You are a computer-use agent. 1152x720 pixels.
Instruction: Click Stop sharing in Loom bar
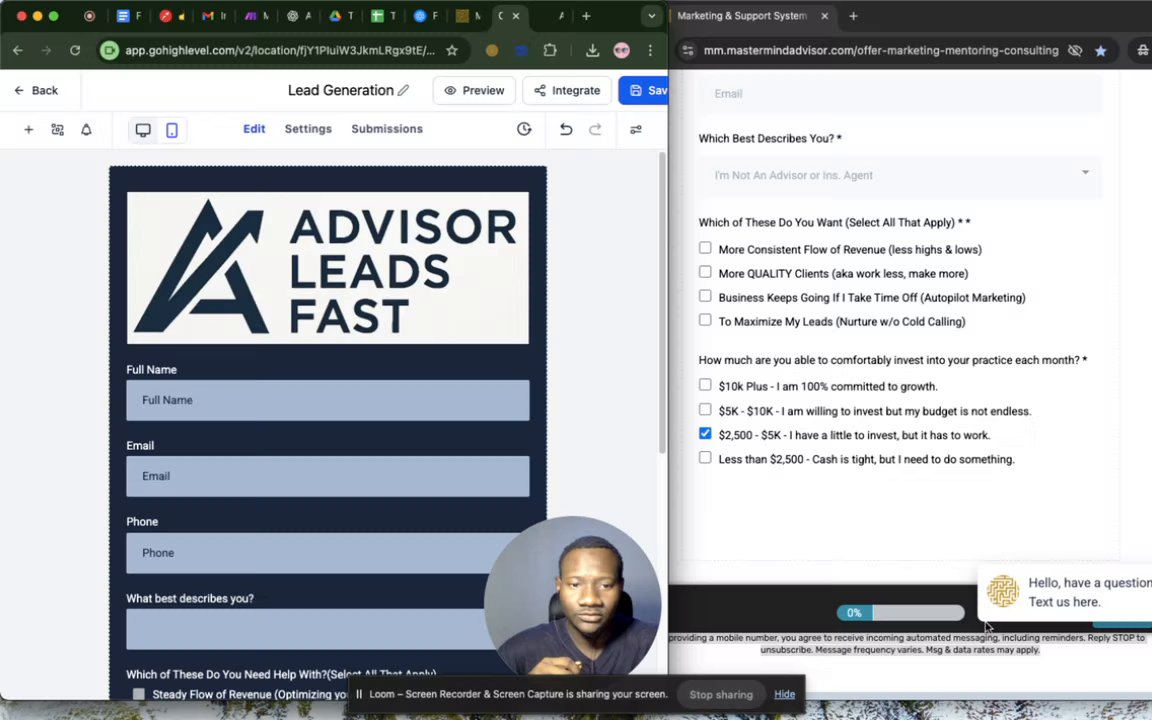coord(721,694)
